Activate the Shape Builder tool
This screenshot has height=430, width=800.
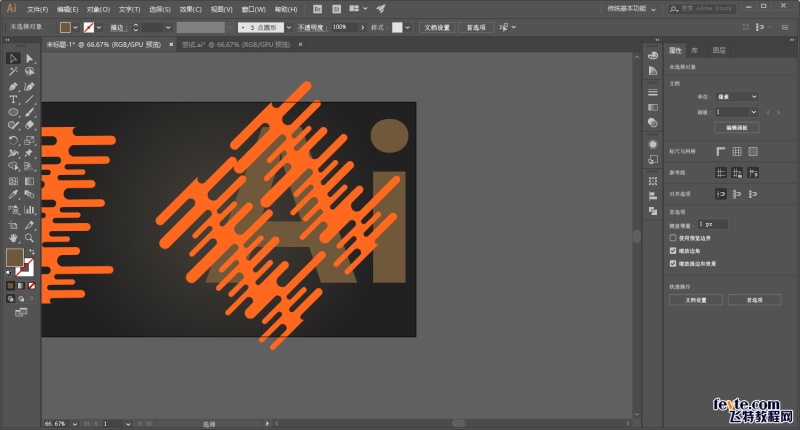[13, 166]
